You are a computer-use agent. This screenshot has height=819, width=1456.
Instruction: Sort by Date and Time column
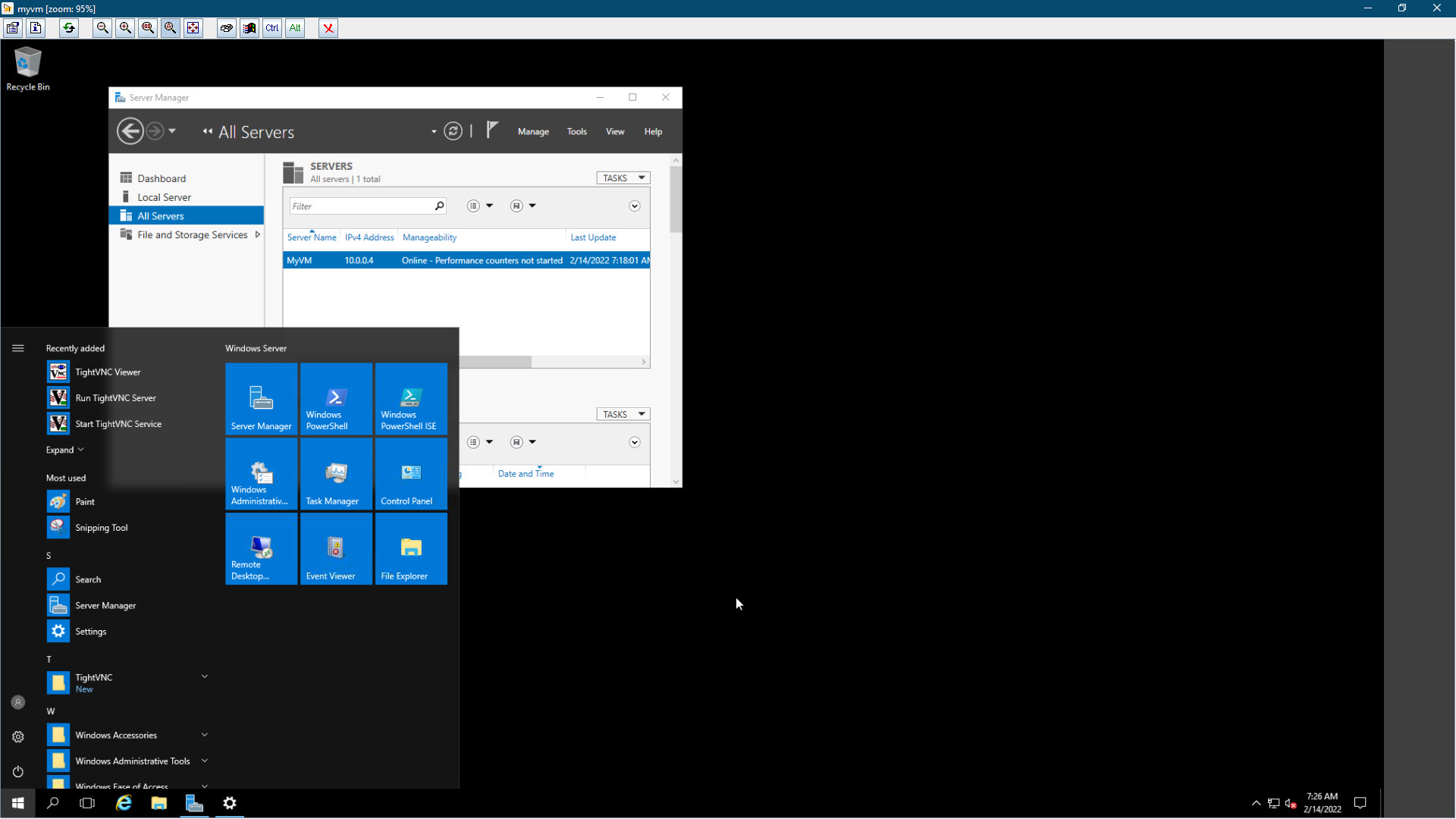526,474
